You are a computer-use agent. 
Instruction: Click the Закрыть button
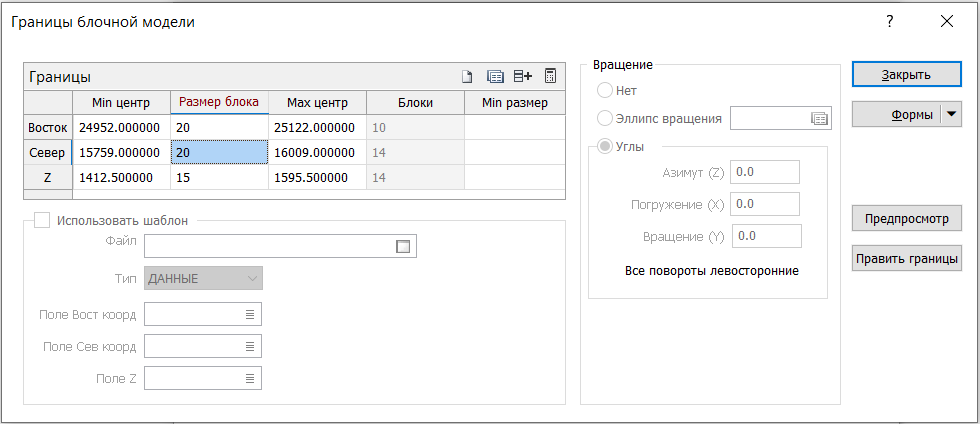coord(906,74)
